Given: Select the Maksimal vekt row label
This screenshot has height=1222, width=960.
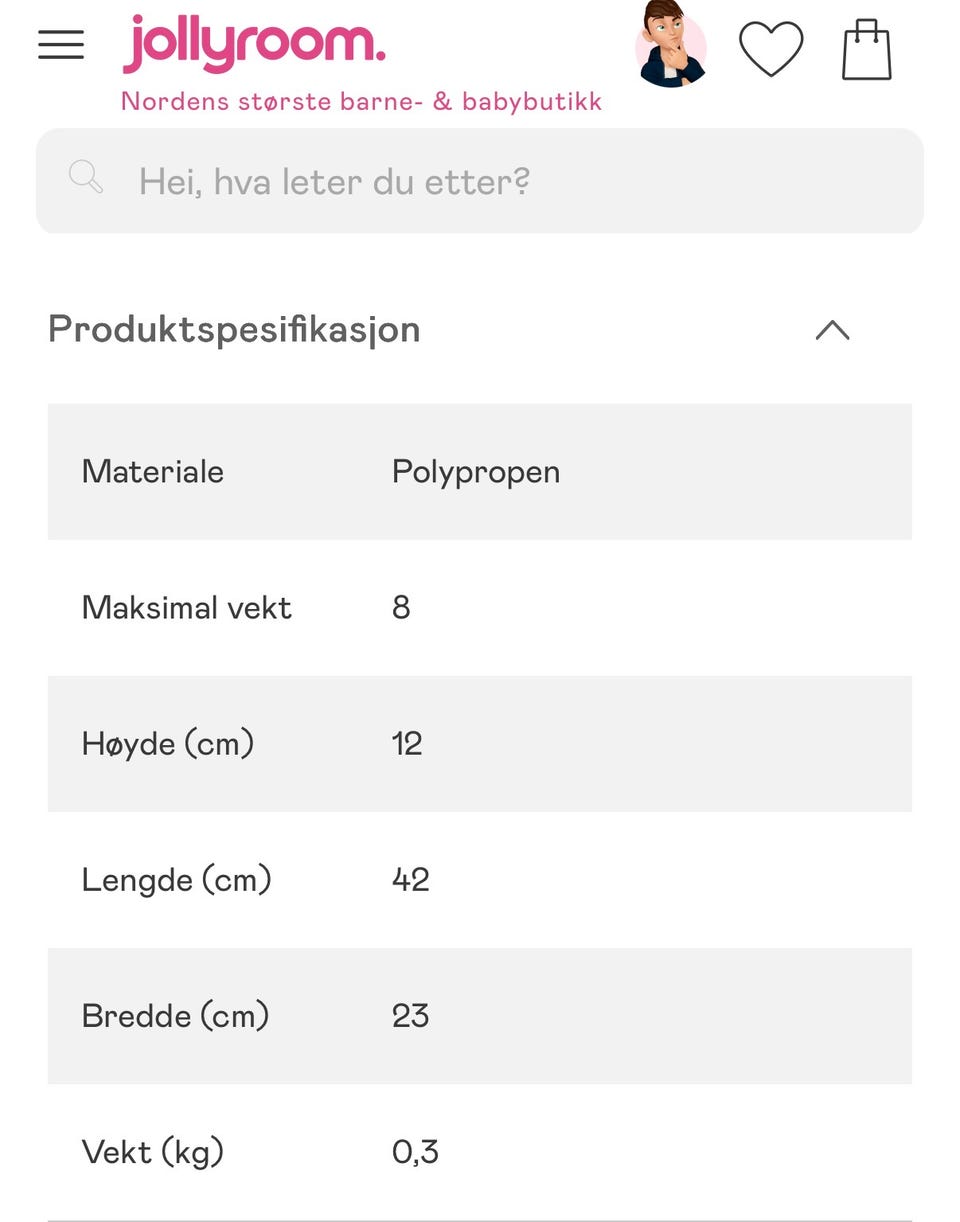Looking at the screenshot, I should (x=187, y=608).
